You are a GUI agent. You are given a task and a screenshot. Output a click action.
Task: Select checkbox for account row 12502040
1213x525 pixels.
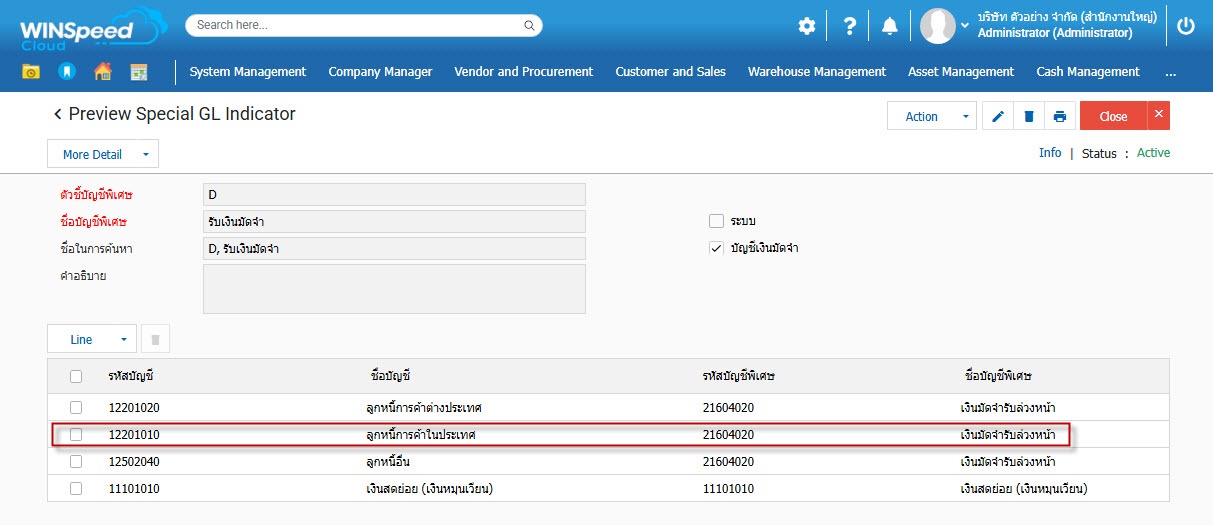(76, 462)
